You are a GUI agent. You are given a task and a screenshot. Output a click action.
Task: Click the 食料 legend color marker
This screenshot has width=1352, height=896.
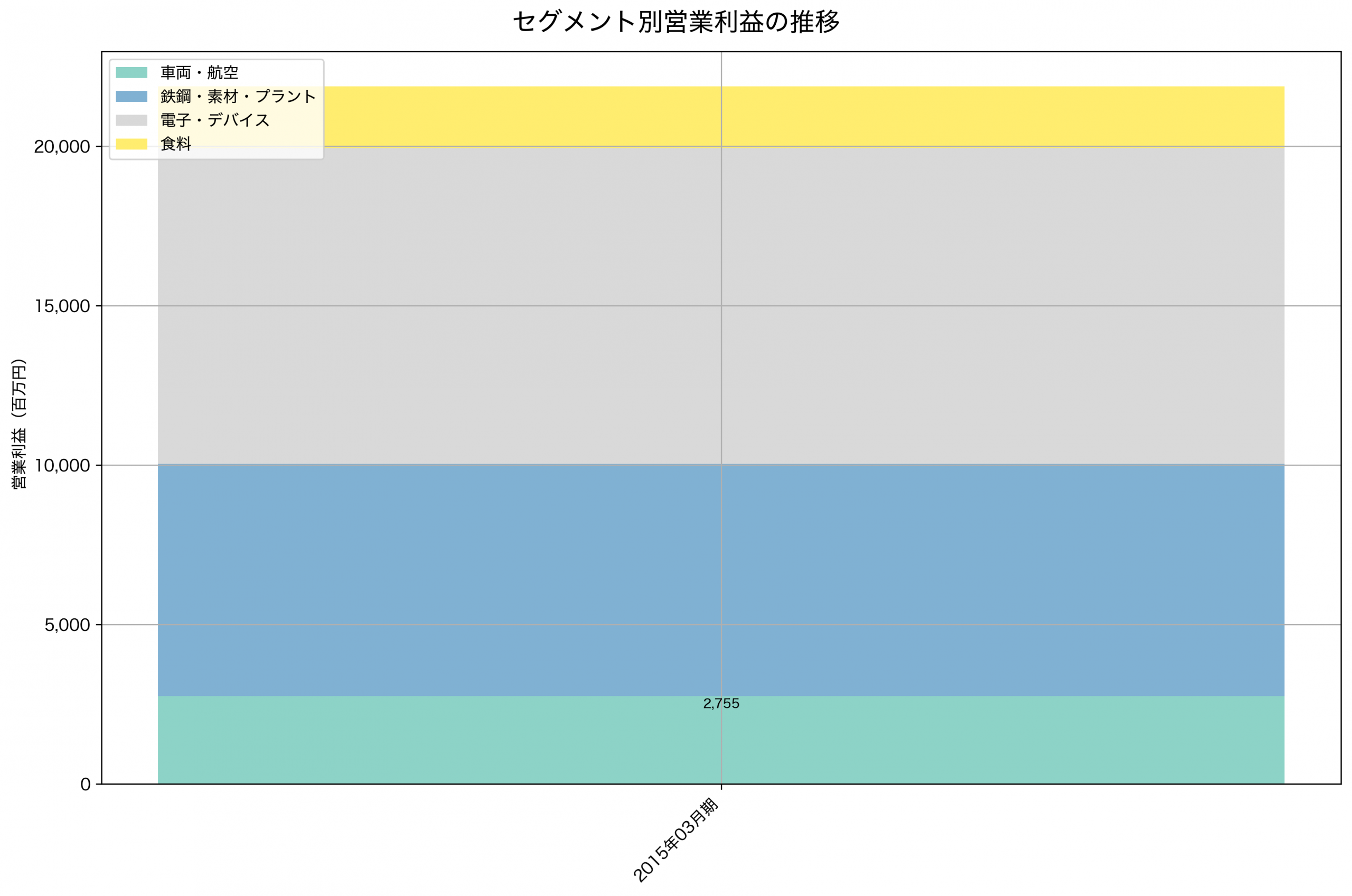click(132, 145)
